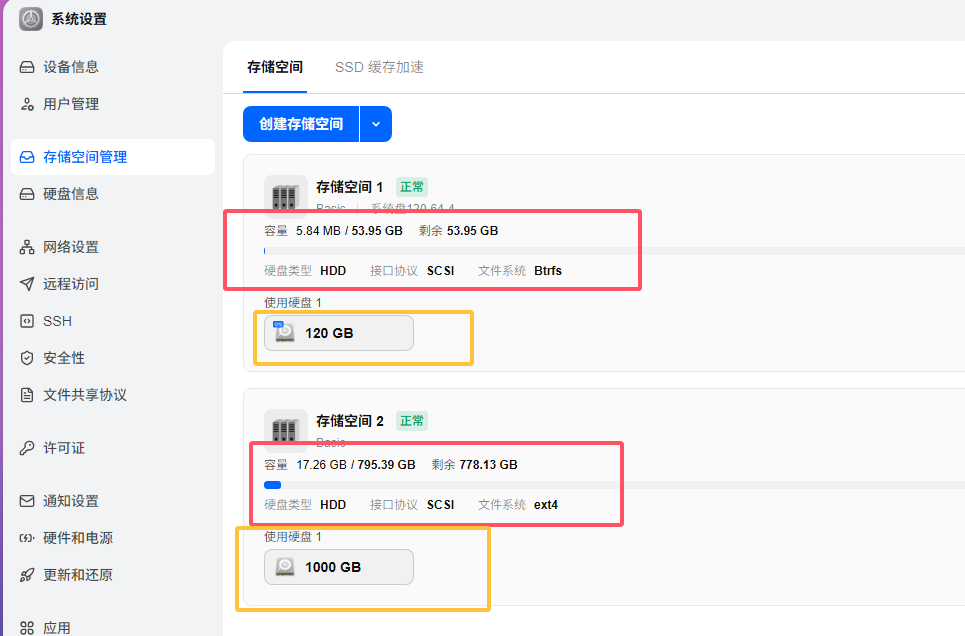Screen dimensions: 965x636
Task: Click the Storage Pool 2 capacity usage bar
Action: point(614,485)
